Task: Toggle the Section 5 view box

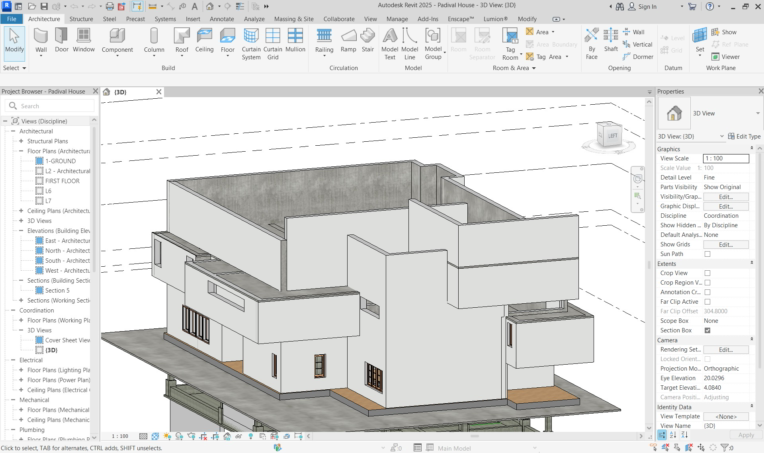Action: tap(39, 290)
